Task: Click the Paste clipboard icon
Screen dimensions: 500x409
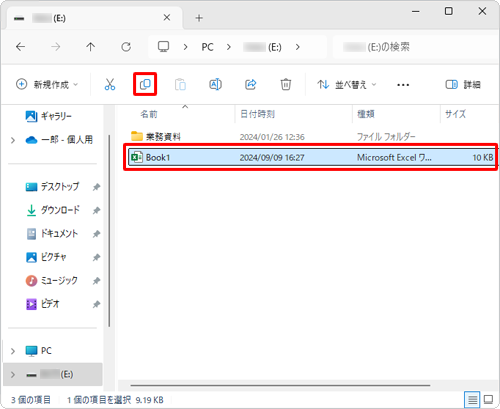Action: (180, 84)
